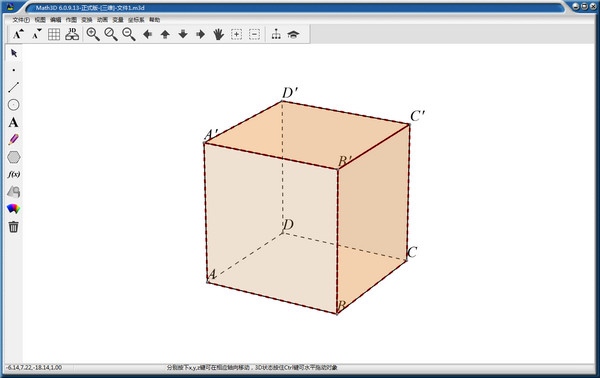Click the coordinates readout in status bar
600x378 pixels.
coord(34,367)
